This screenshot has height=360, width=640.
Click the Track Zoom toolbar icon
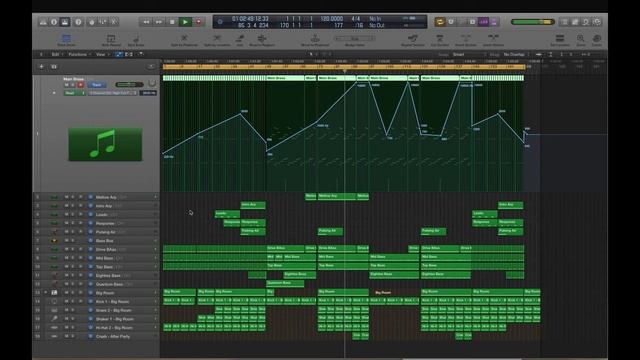tap(66, 40)
